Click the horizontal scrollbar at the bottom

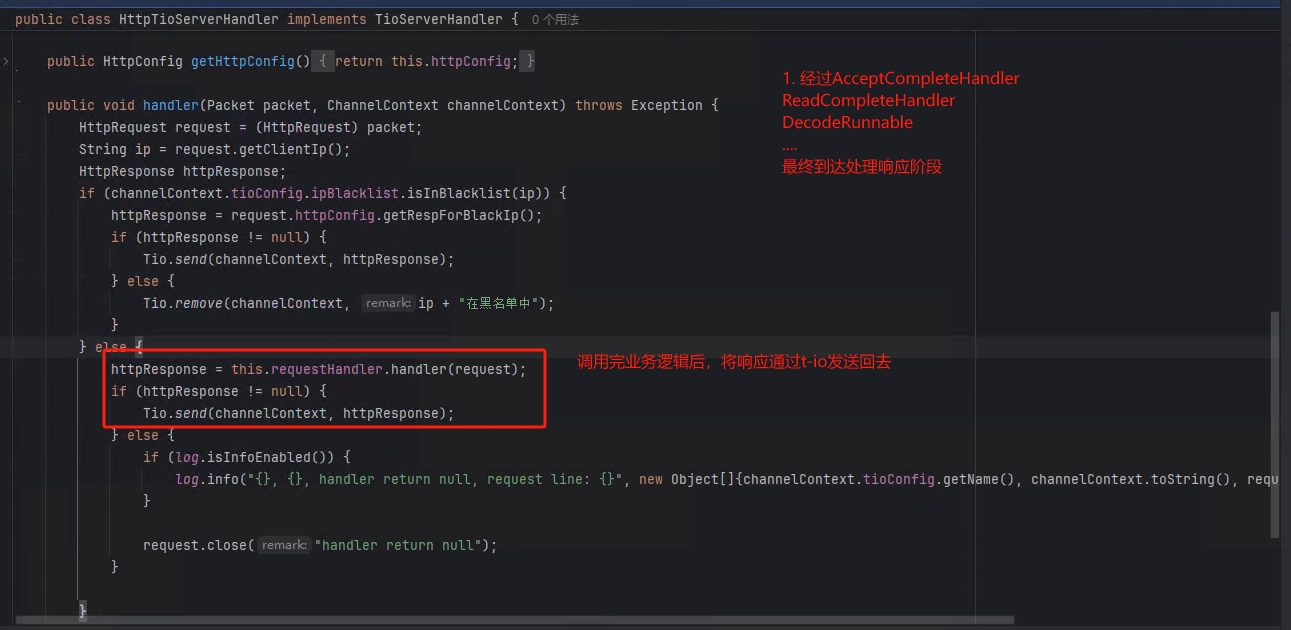click(x=510, y=620)
